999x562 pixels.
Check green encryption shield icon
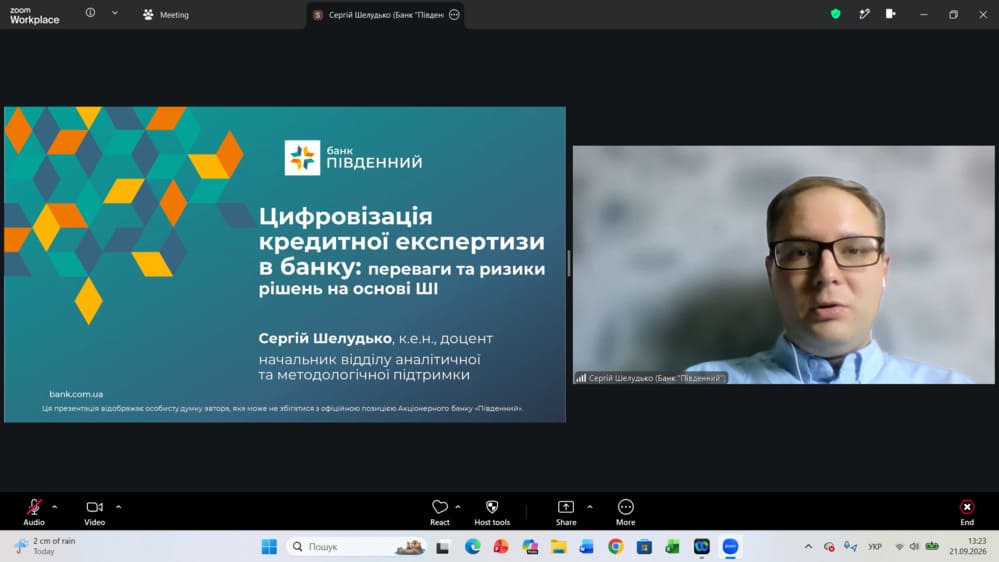click(x=835, y=14)
